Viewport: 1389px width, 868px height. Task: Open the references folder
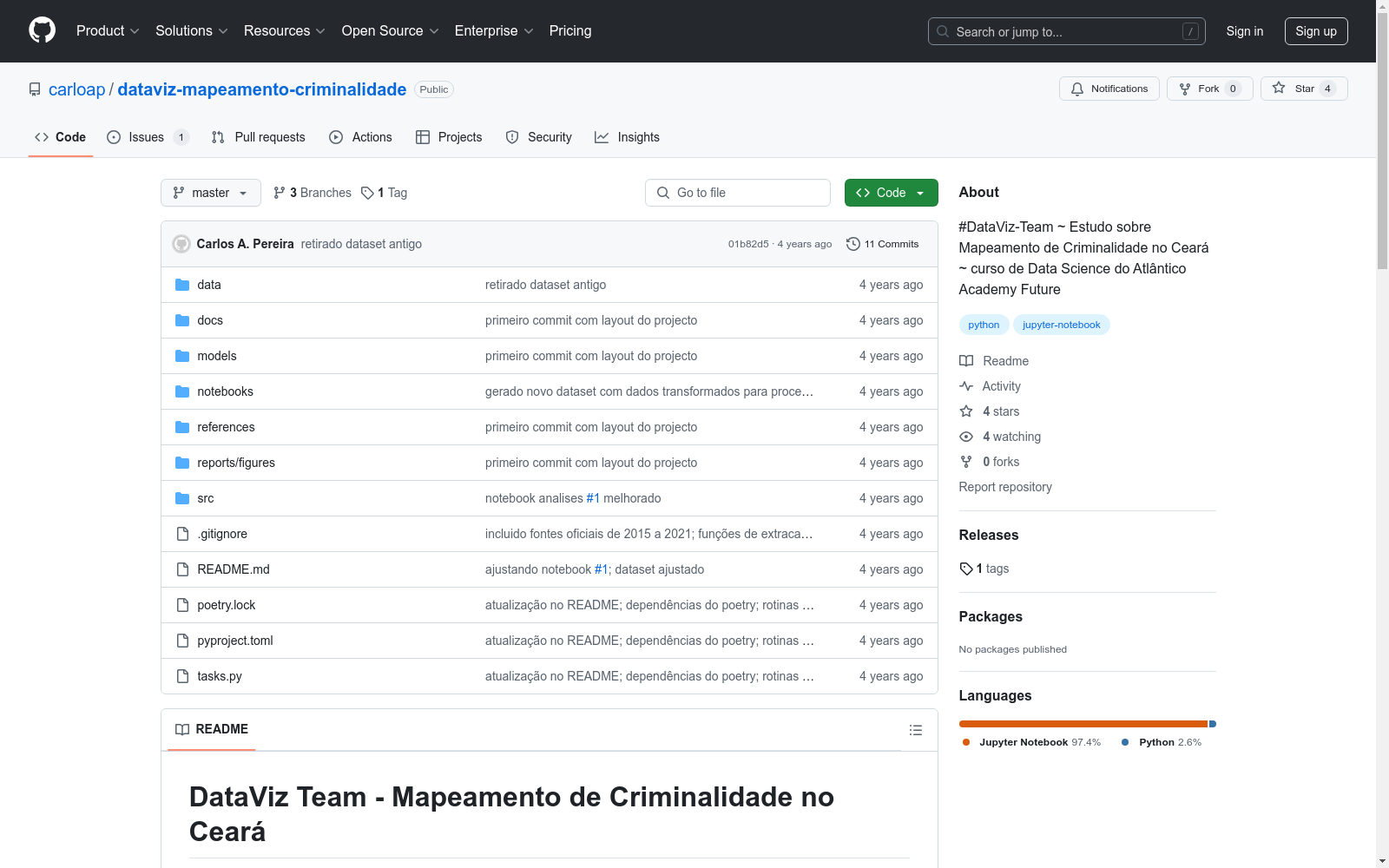(226, 427)
